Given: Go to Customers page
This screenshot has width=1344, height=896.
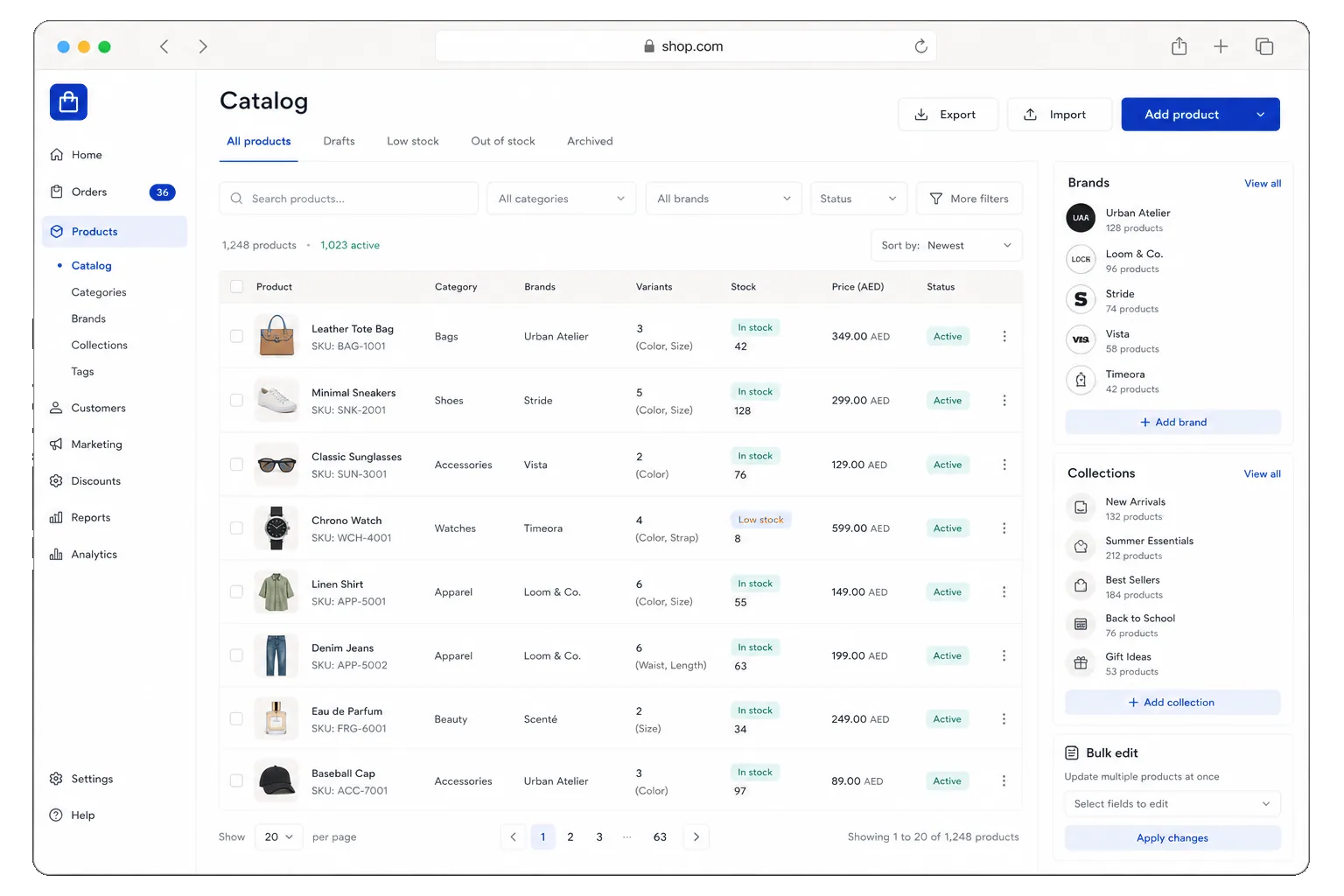Looking at the screenshot, I should (x=87, y=408).
